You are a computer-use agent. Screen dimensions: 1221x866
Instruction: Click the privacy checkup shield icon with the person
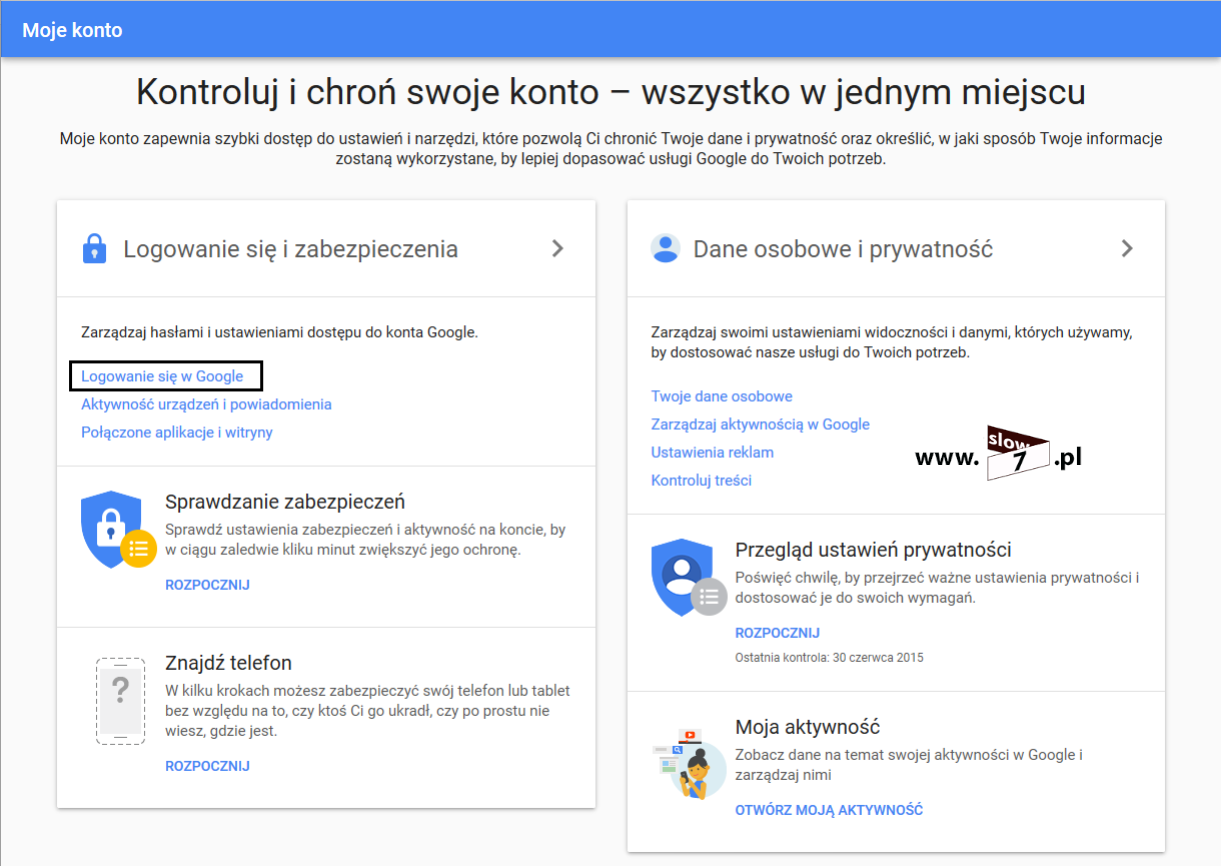point(688,578)
